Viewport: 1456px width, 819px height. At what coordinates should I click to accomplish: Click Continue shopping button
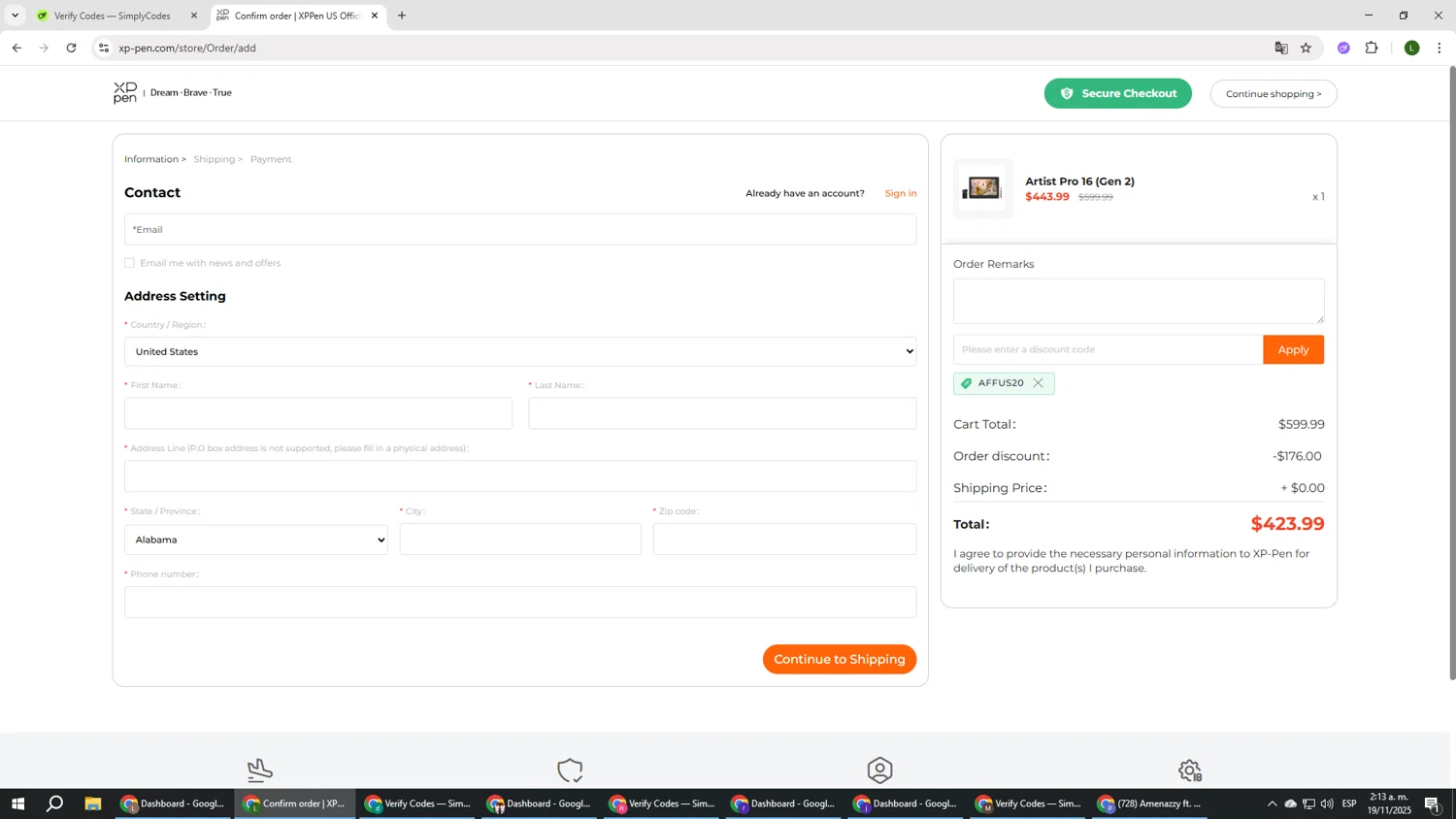(x=1274, y=94)
